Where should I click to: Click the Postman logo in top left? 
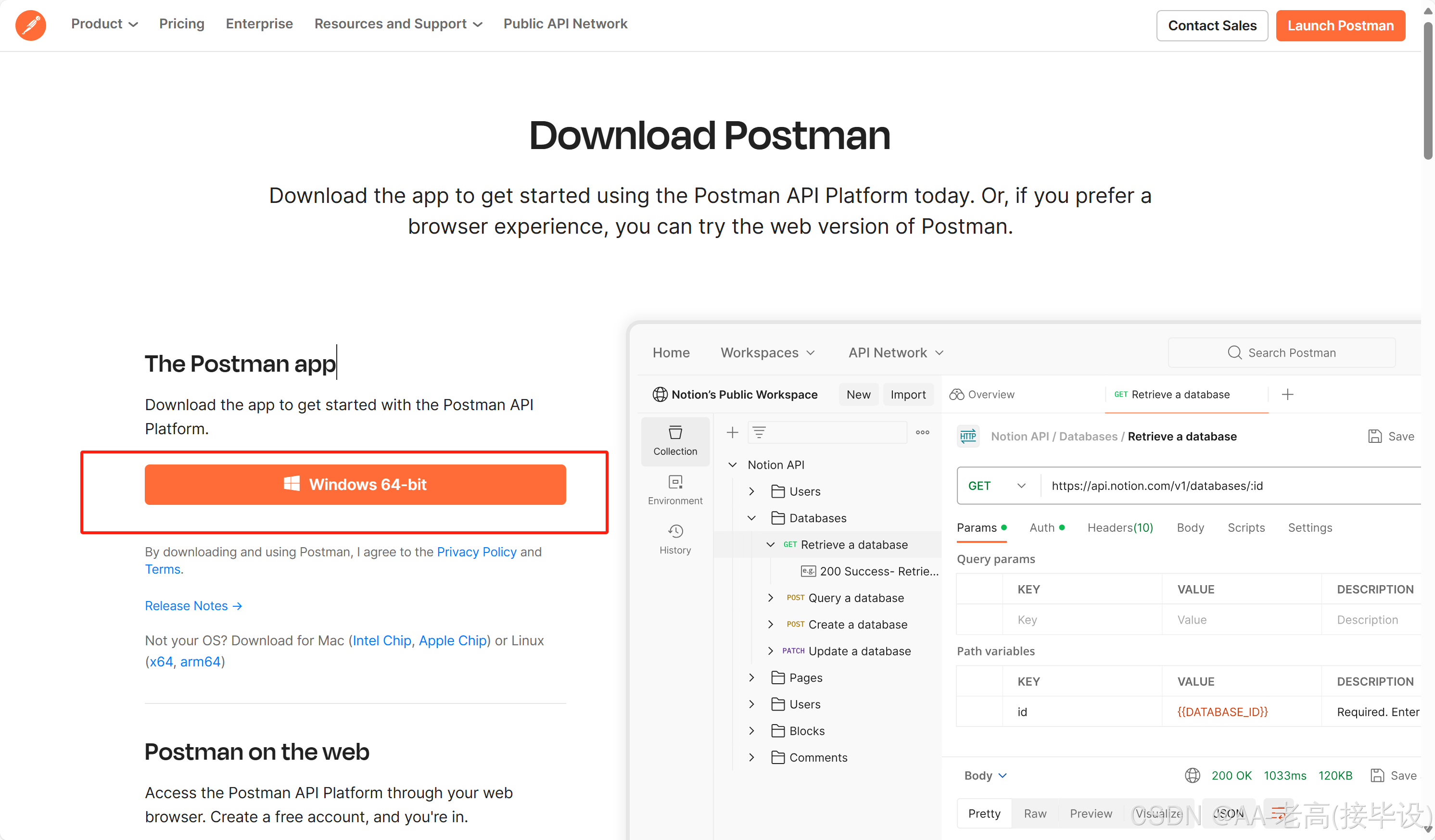click(x=30, y=25)
